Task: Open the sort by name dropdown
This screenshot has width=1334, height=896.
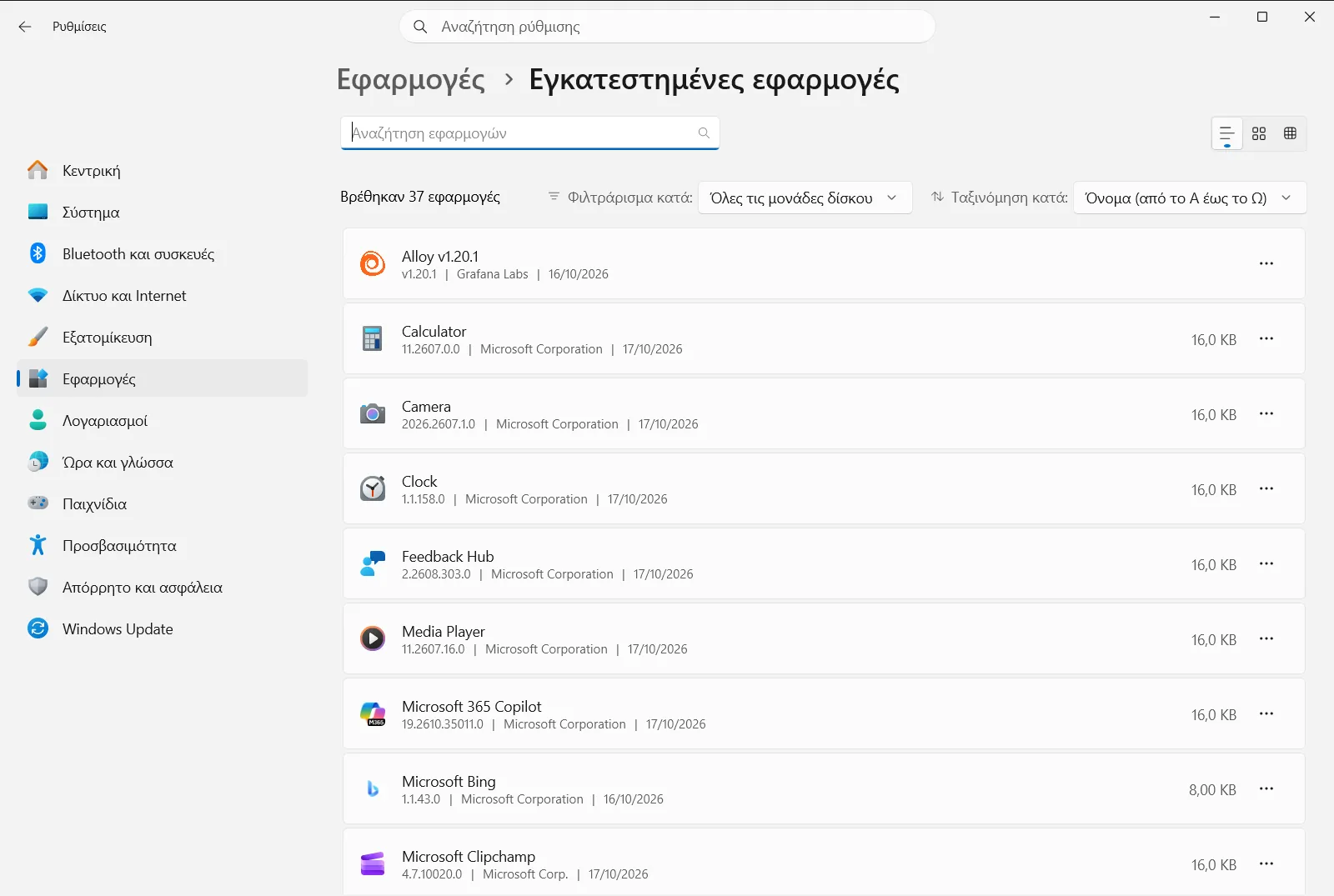Action: point(1190,198)
